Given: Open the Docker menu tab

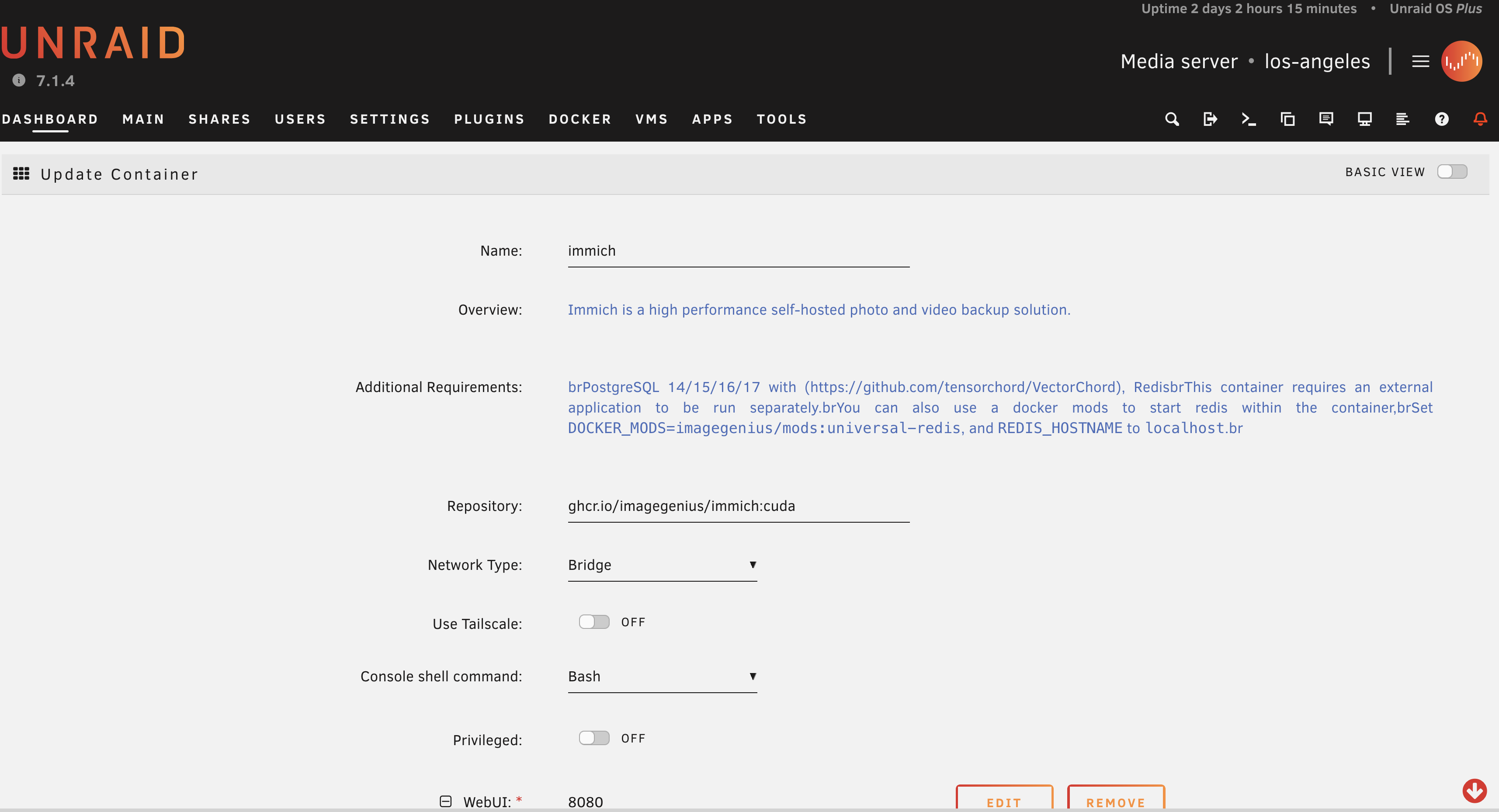Looking at the screenshot, I should [x=579, y=119].
